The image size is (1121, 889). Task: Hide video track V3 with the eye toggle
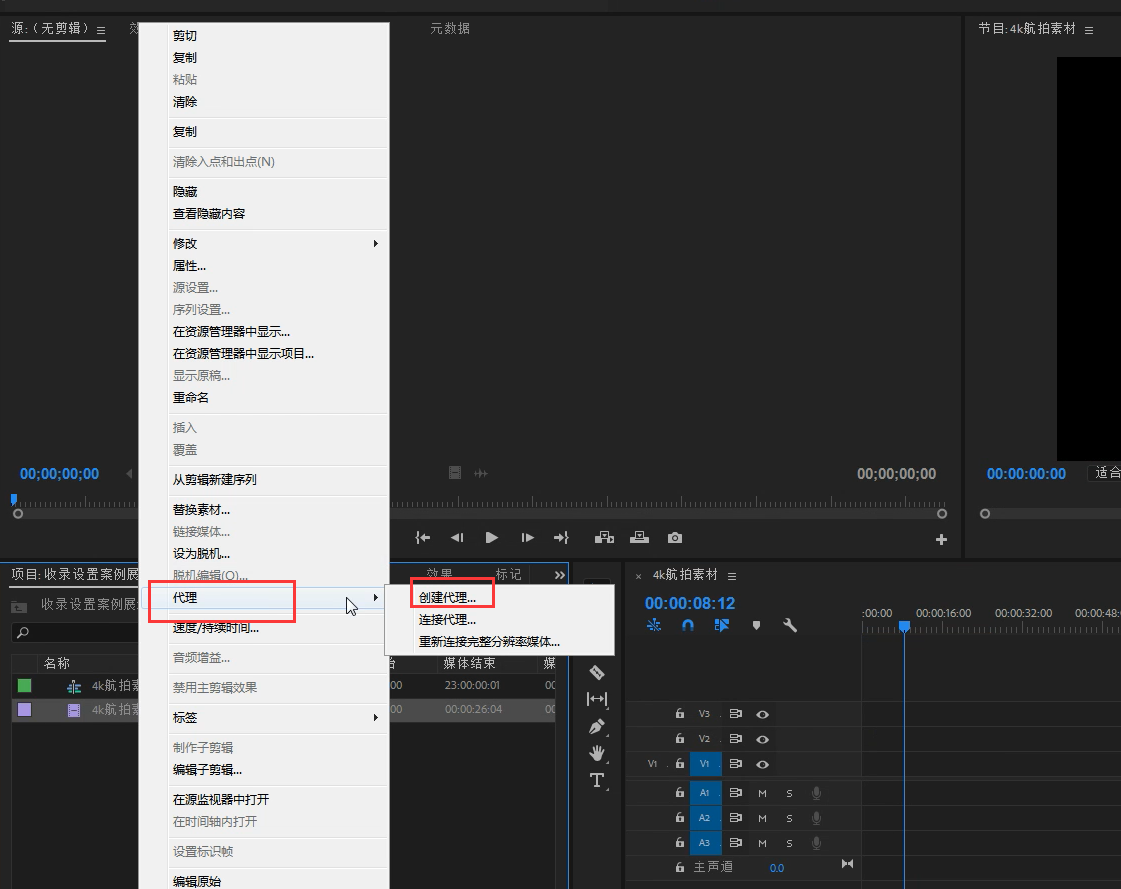point(762,713)
